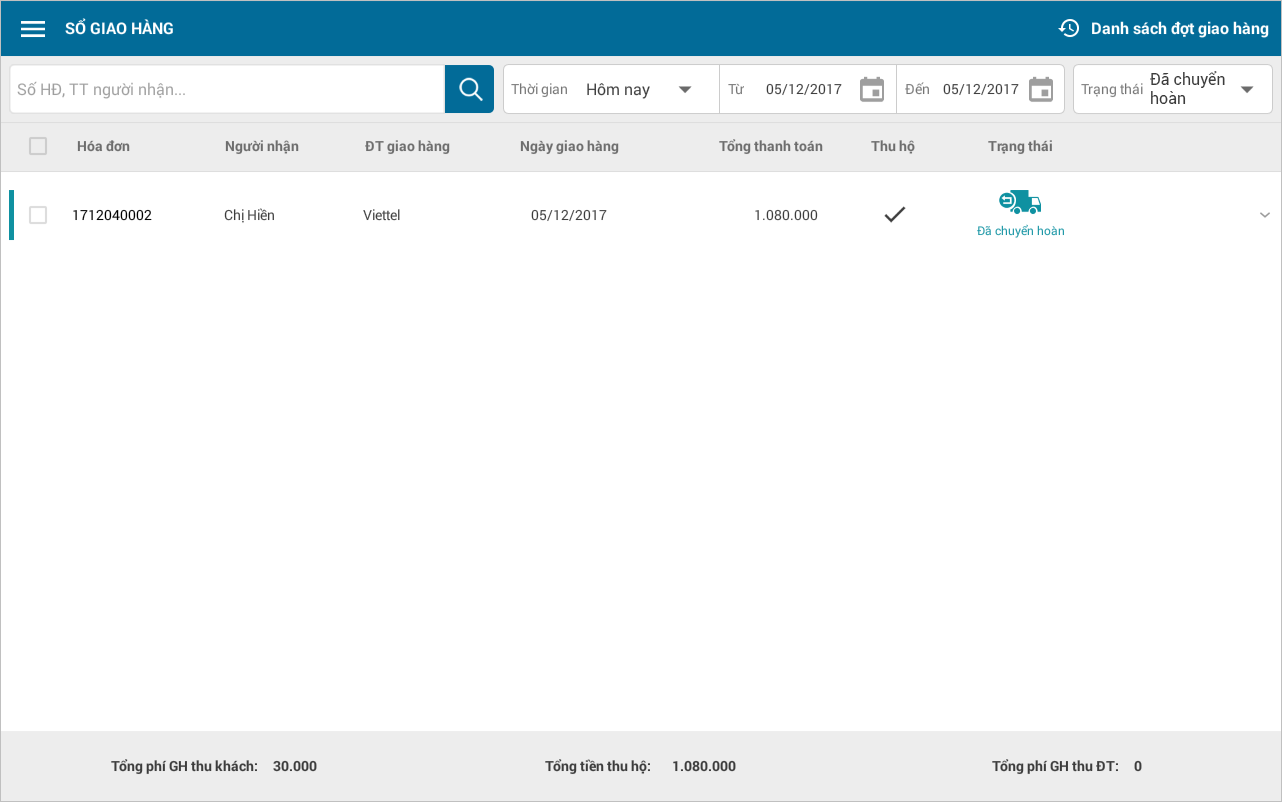Click the Ngày giao hàng column header
Image resolution: width=1282 pixels, height=802 pixels.
[569, 146]
